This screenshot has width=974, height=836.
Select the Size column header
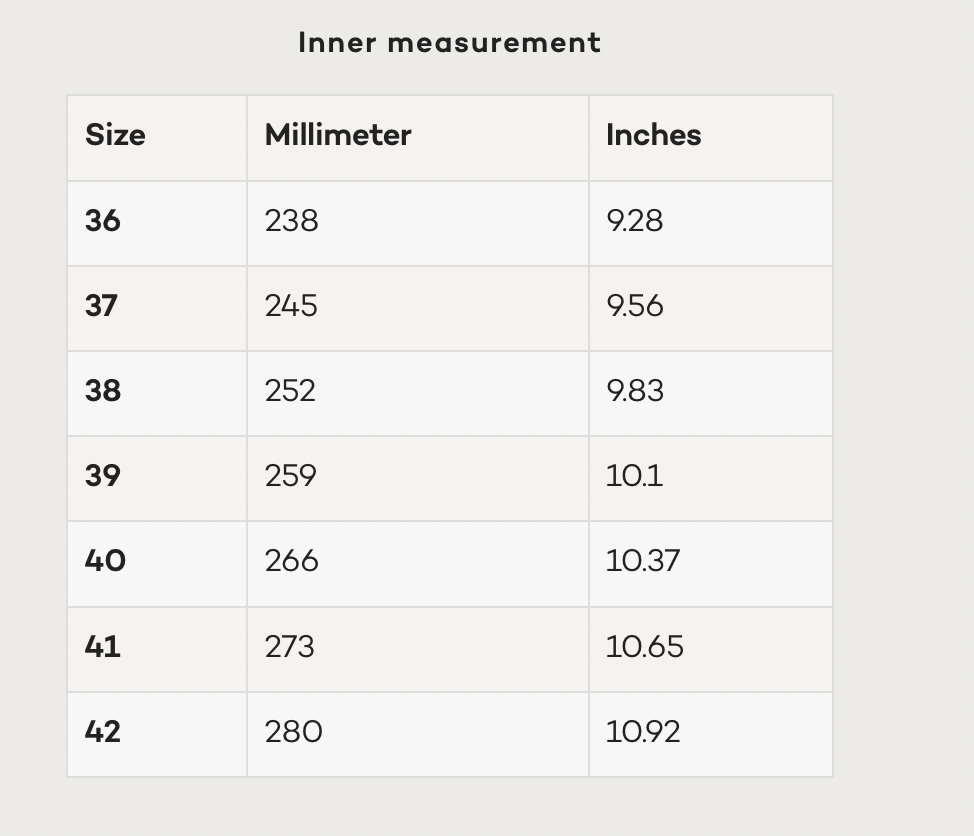click(115, 135)
